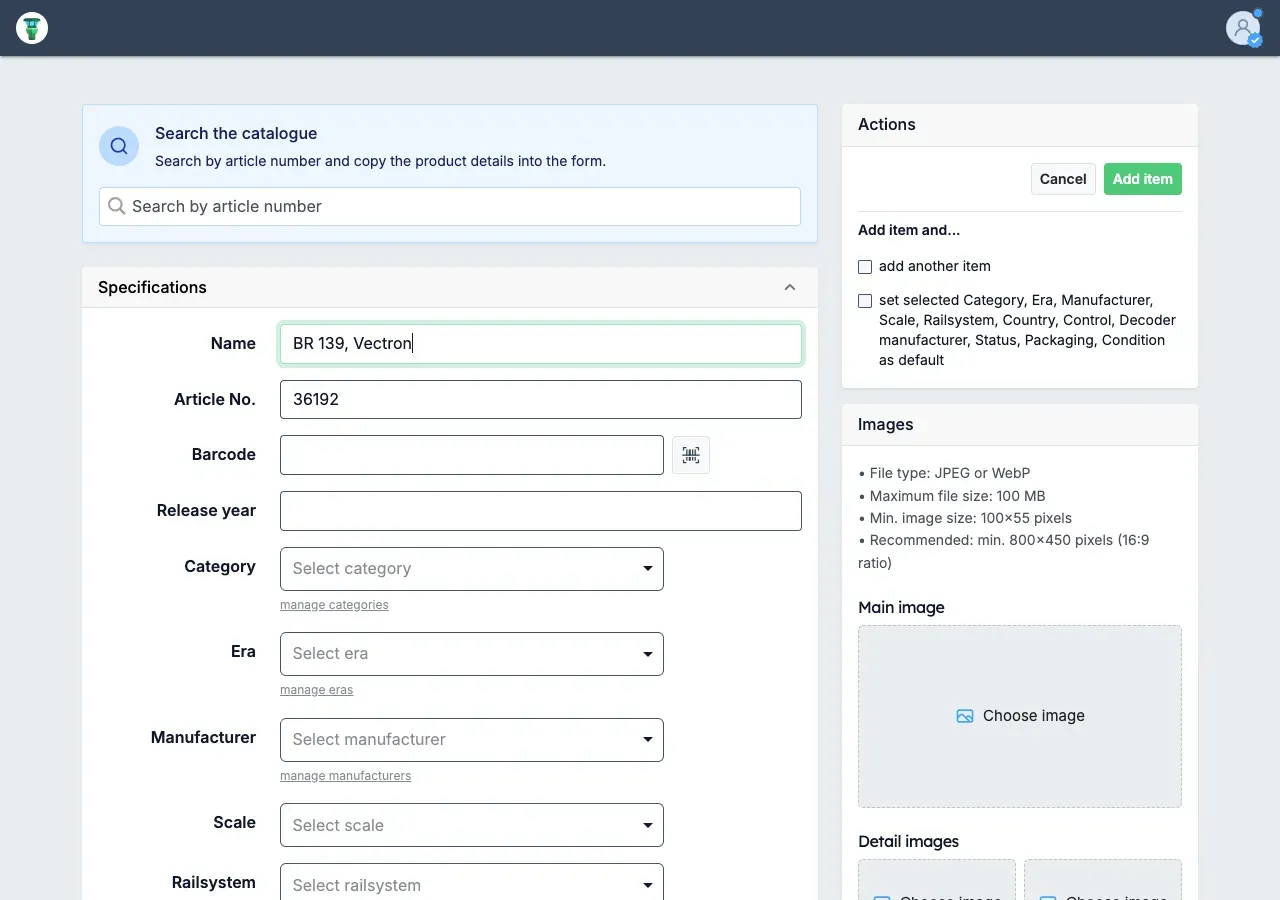This screenshot has width=1280, height=900.
Task: Click the 'Add item and...' label
Action: (x=909, y=230)
